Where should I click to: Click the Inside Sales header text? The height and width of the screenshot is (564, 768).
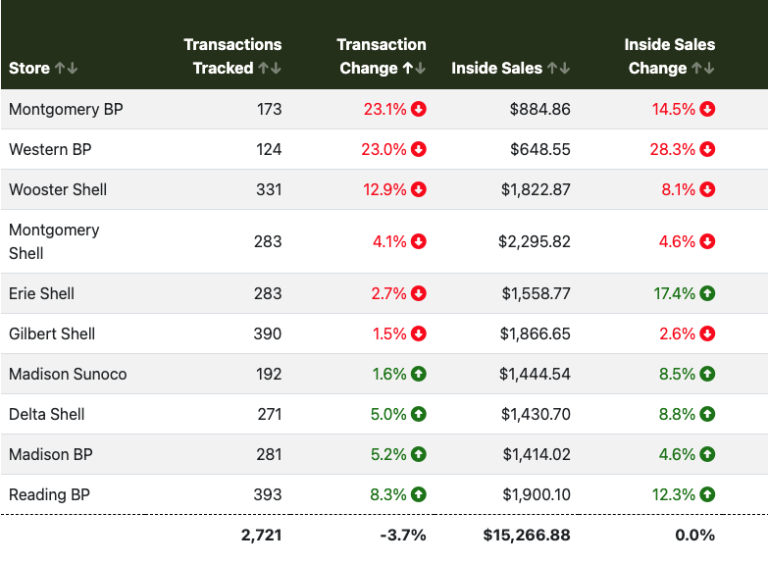pos(497,69)
